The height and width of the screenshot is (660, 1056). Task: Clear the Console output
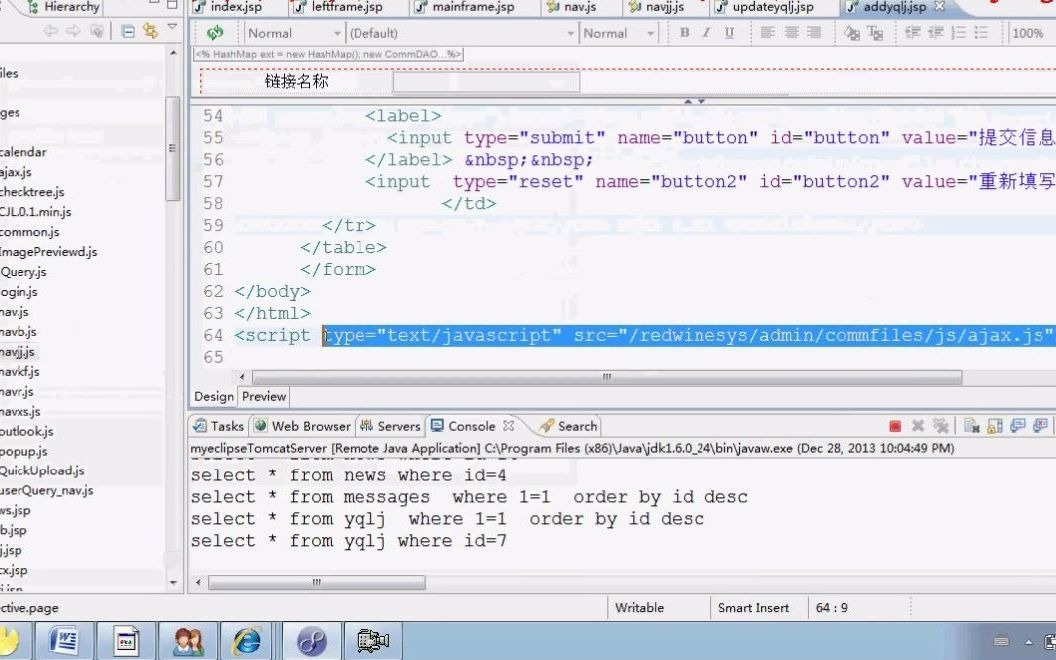pos(971,426)
